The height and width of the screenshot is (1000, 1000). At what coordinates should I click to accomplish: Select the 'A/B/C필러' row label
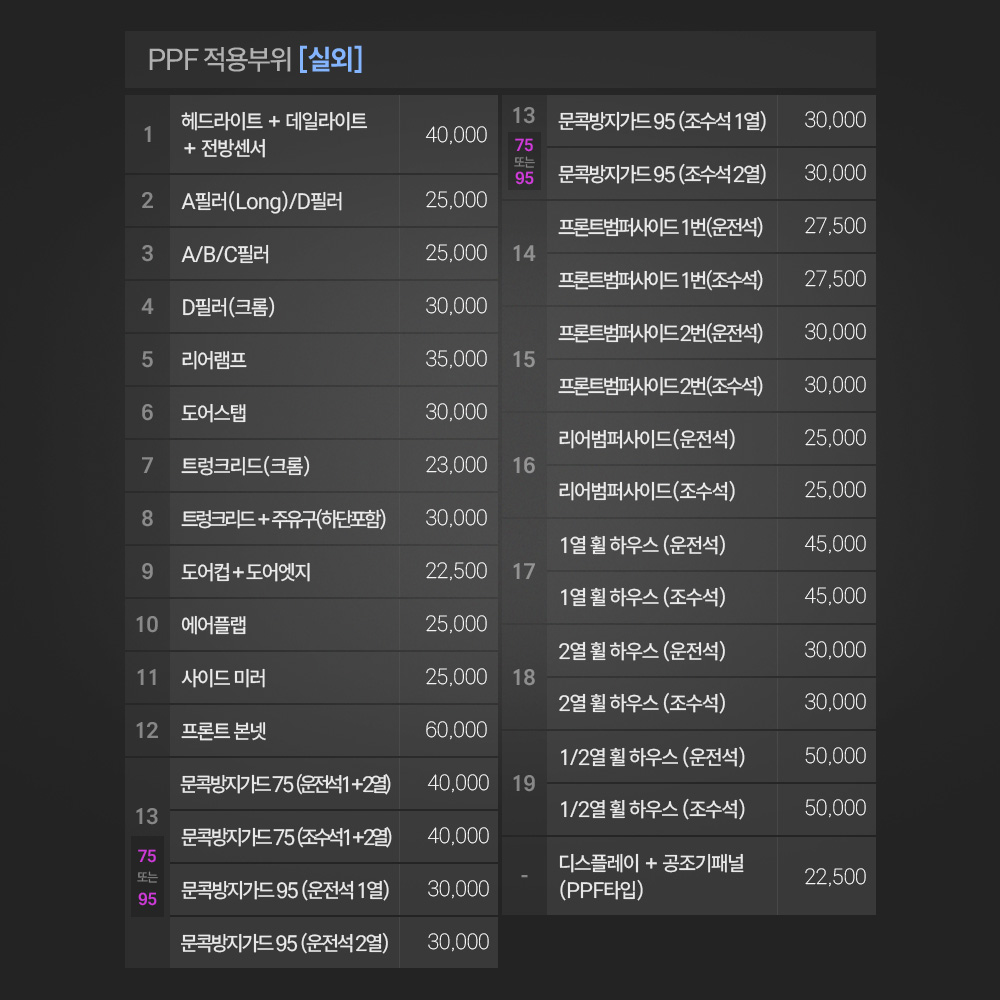[x=225, y=254]
